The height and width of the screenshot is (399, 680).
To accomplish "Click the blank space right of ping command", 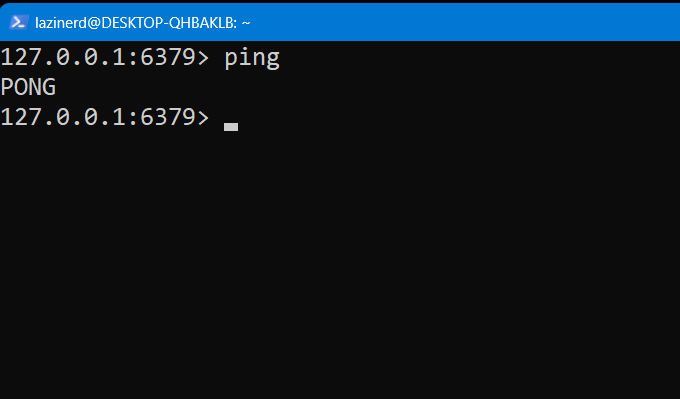I will [x=479, y=57].
